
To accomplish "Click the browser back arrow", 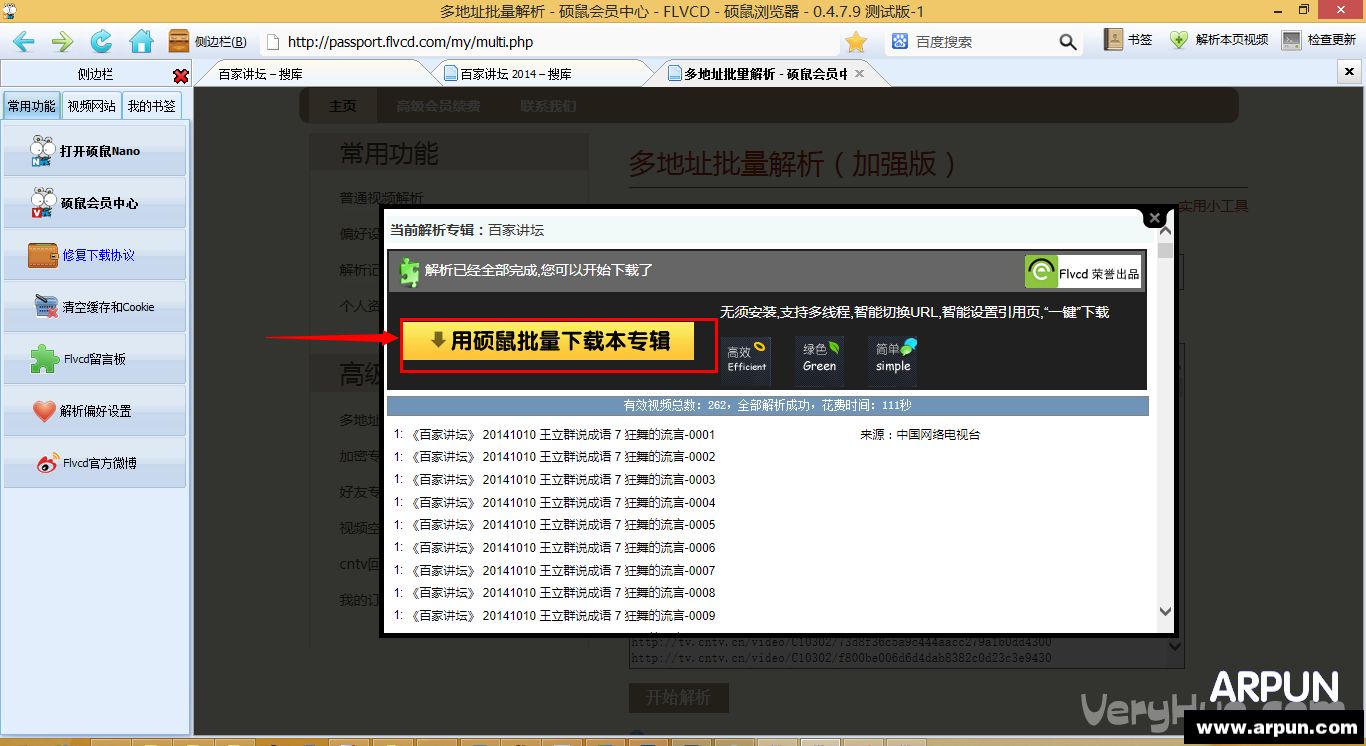I will click(x=23, y=41).
